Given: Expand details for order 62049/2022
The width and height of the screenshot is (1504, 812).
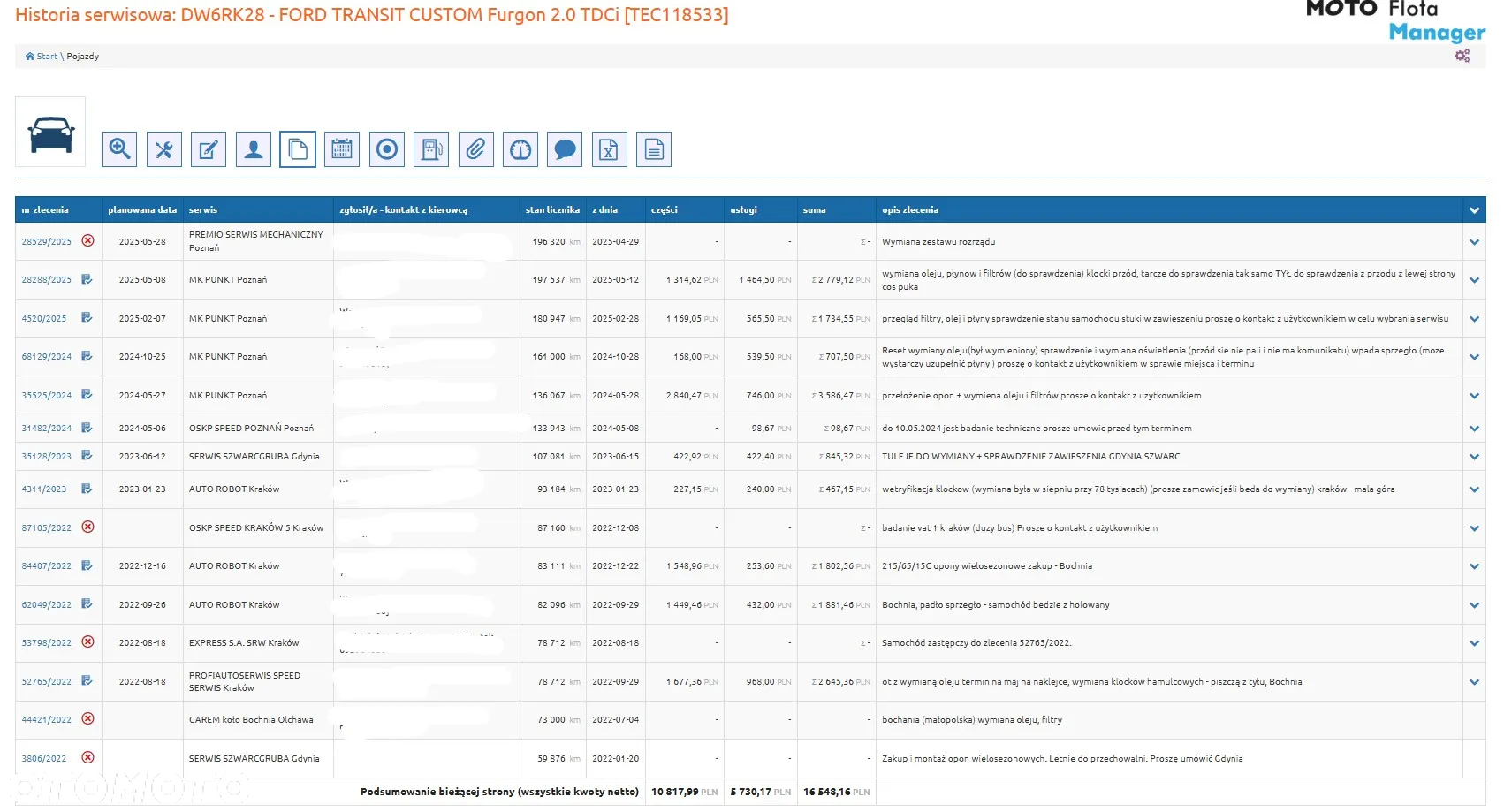Looking at the screenshot, I should pos(1474,605).
